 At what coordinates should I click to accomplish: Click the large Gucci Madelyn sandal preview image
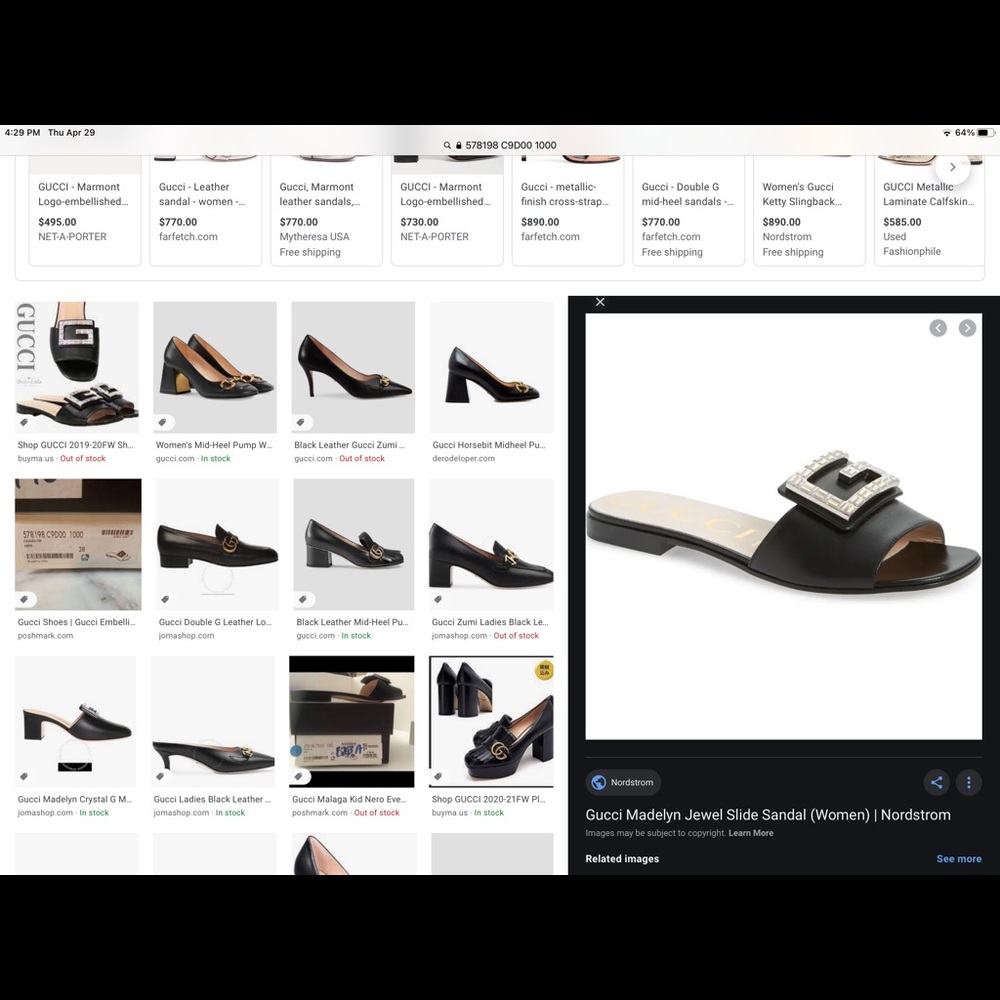tap(784, 526)
